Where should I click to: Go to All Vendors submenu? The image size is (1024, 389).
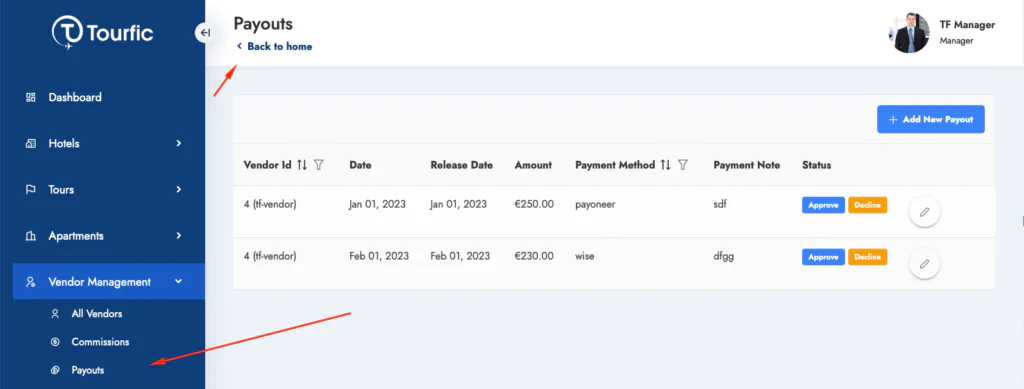[x=97, y=314]
